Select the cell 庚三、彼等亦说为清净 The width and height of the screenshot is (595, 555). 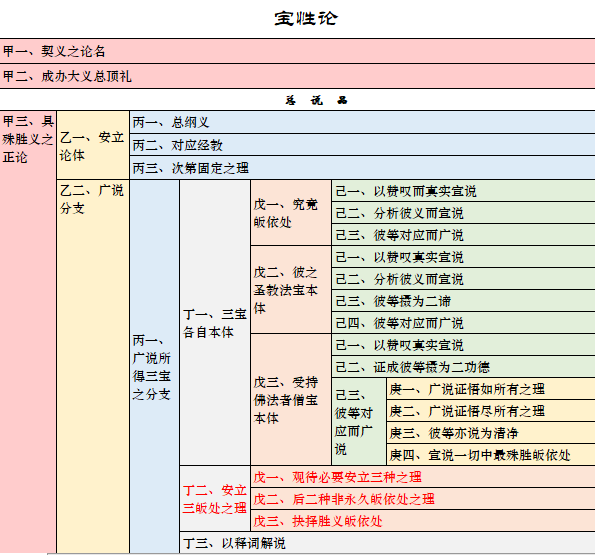(491, 433)
